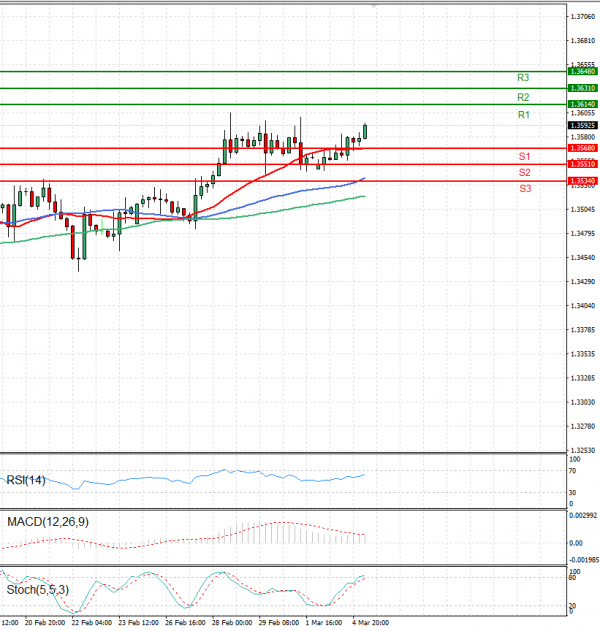This screenshot has height=631, width=600.
Task: Click the S3 support label
Action: tap(523, 189)
